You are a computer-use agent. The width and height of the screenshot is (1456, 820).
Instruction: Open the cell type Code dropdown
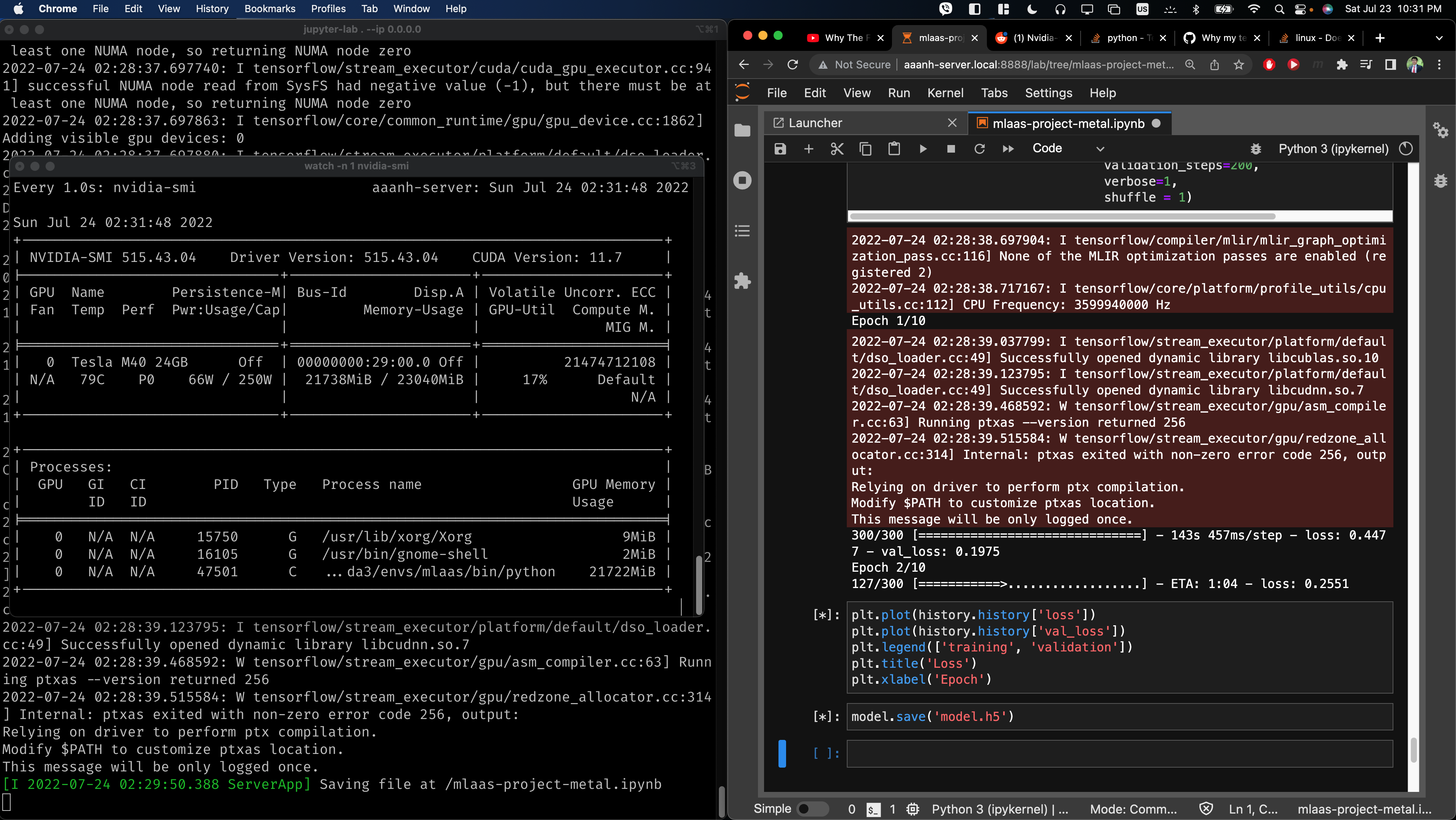click(x=1068, y=149)
